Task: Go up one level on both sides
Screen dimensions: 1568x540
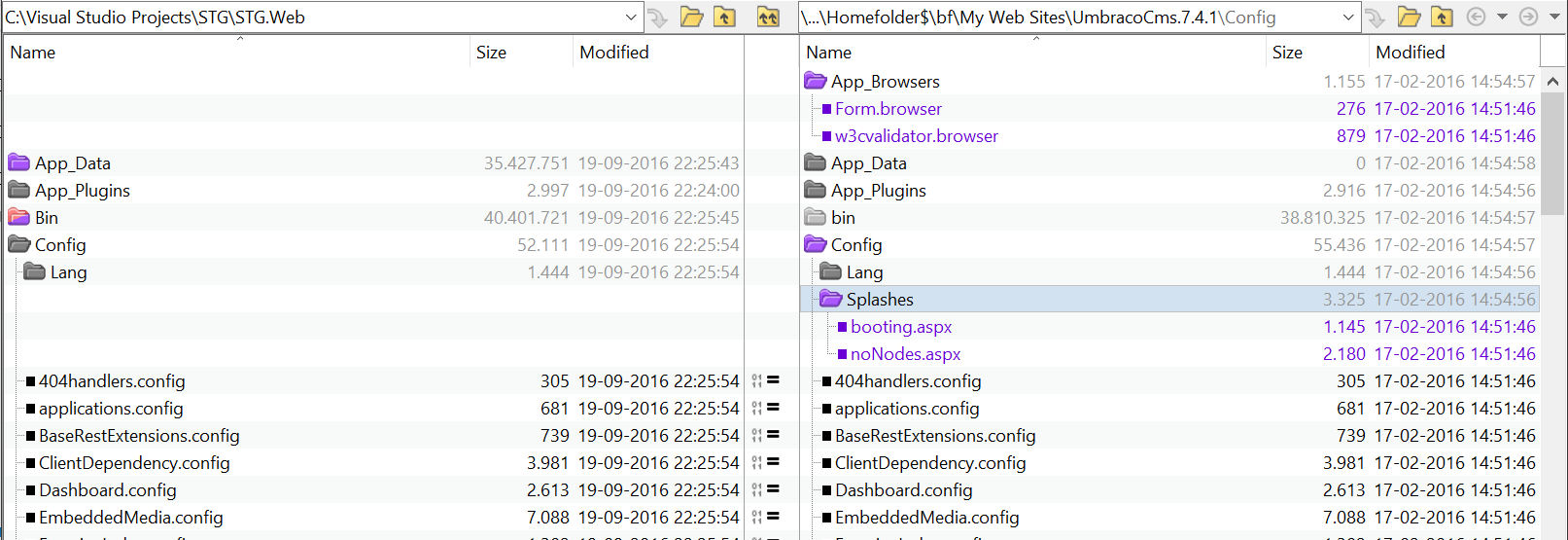Action: click(768, 18)
